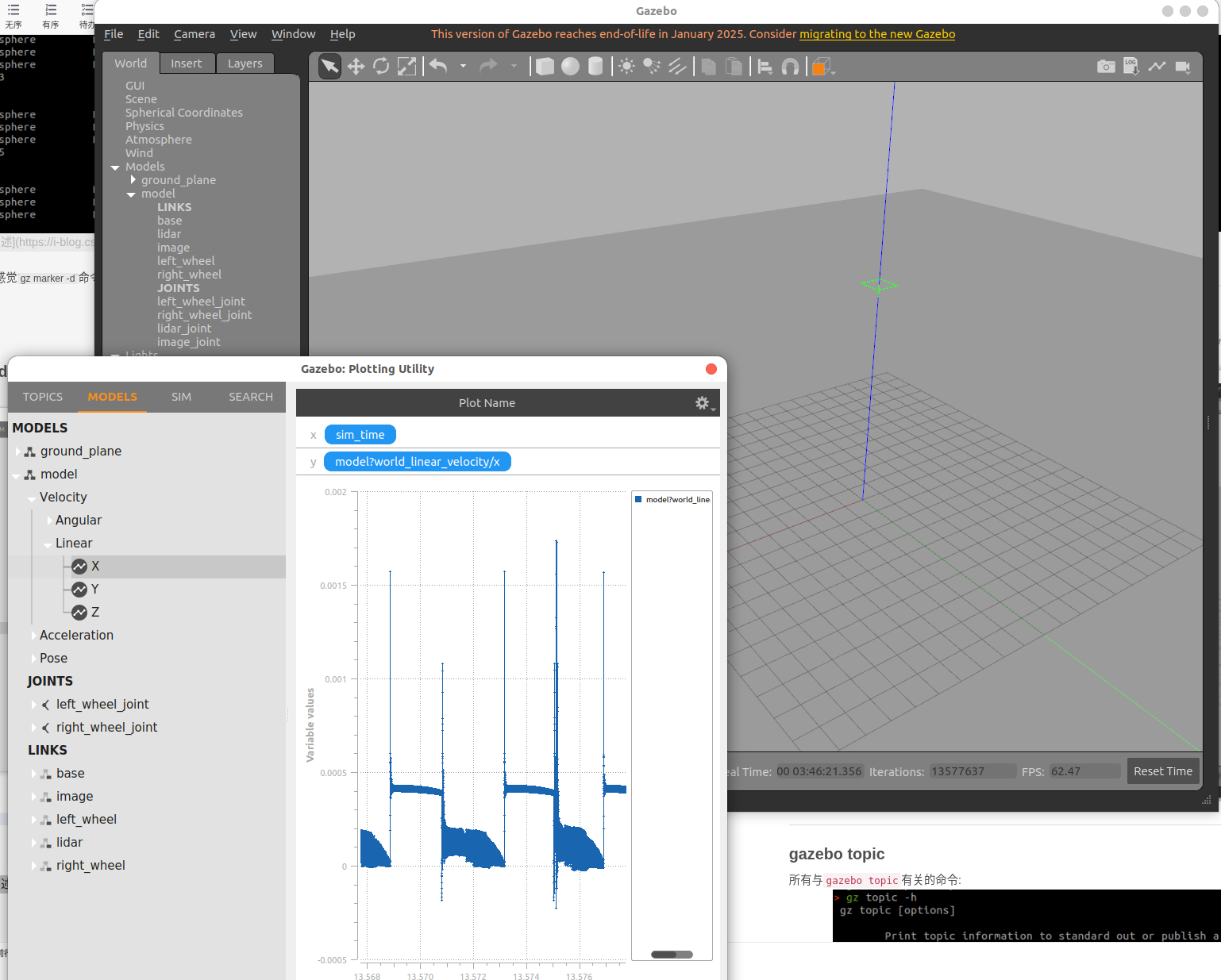Click the video record camera icon
This screenshot has width=1221, height=980.
(1183, 67)
